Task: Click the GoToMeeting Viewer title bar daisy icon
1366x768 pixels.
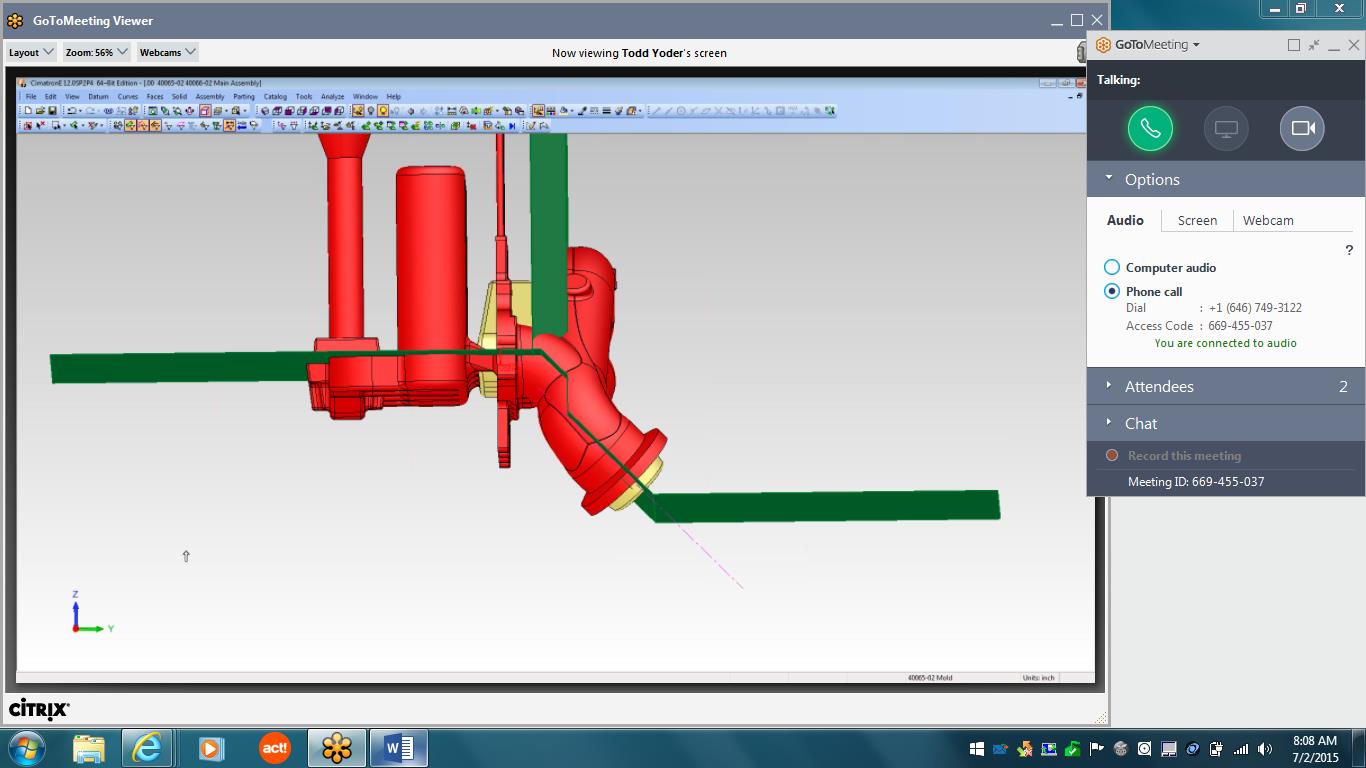Action: (x=15, y=20)
